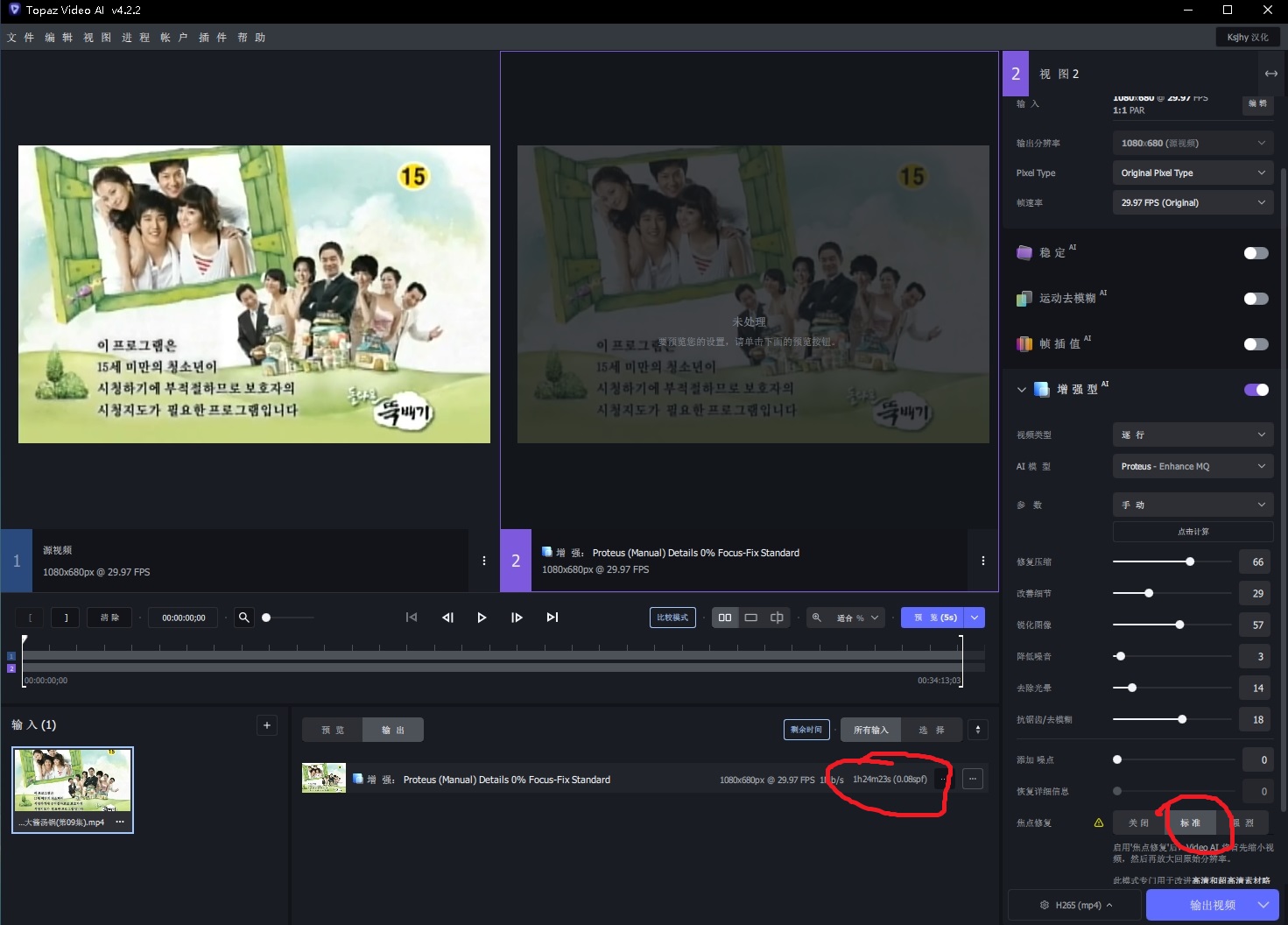This screenshot has height=925, width=1288.
Task: Open the Original Pixel Type dropdown
Action: point(1193,173)
